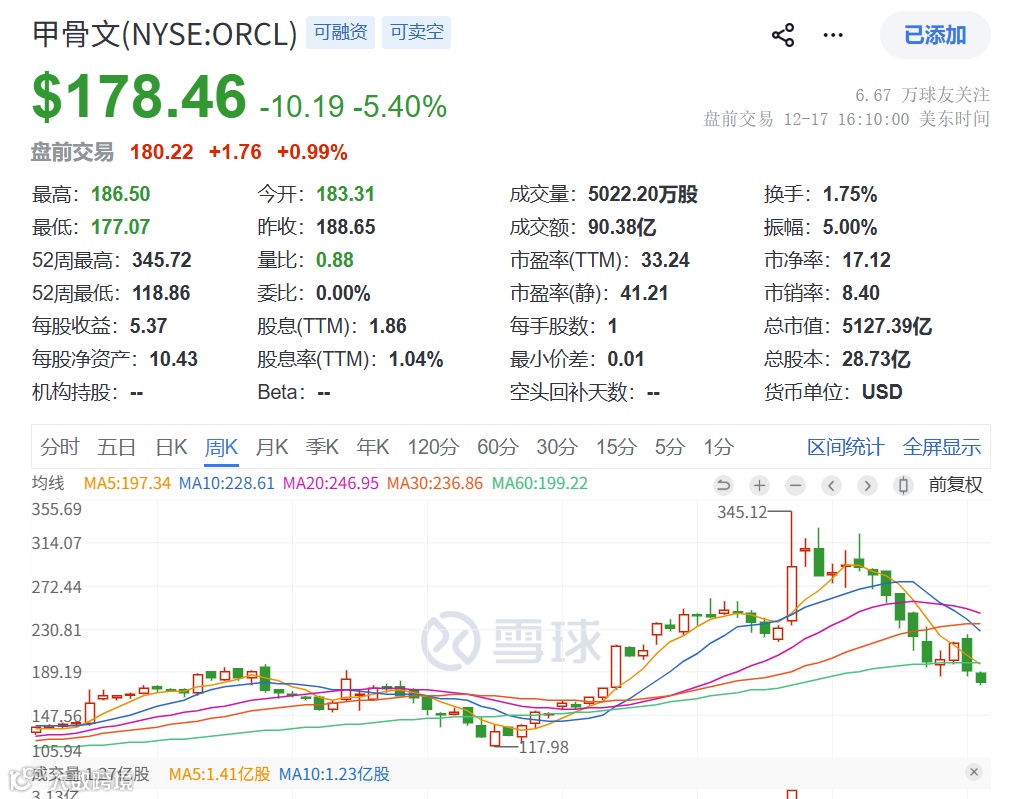Screen dimensions: 1024x799
Task: Select the 120分 interval tab
Action: 434,447
